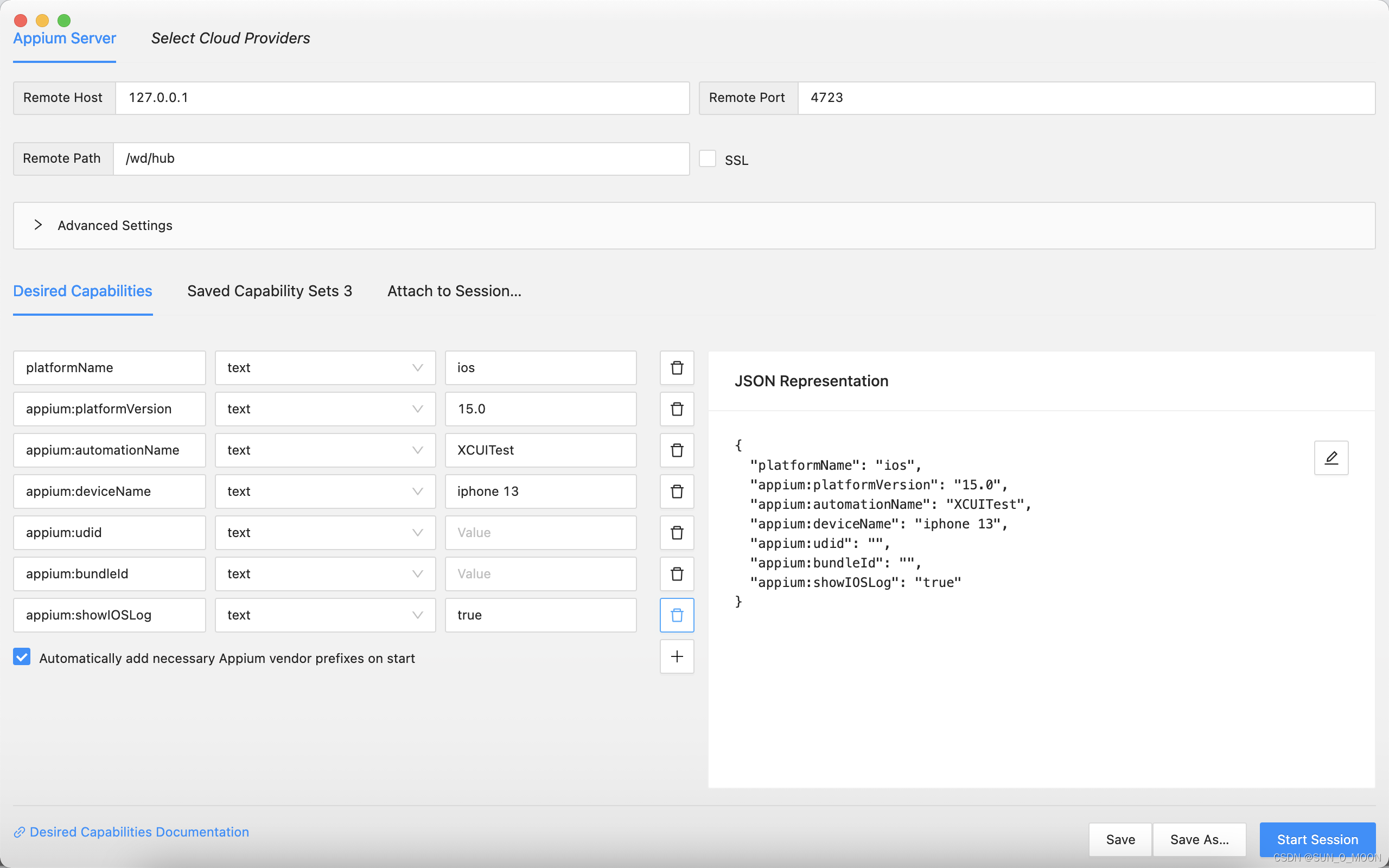Delete the platformName capability row
Screen dimensions: 1389x868
677,367
